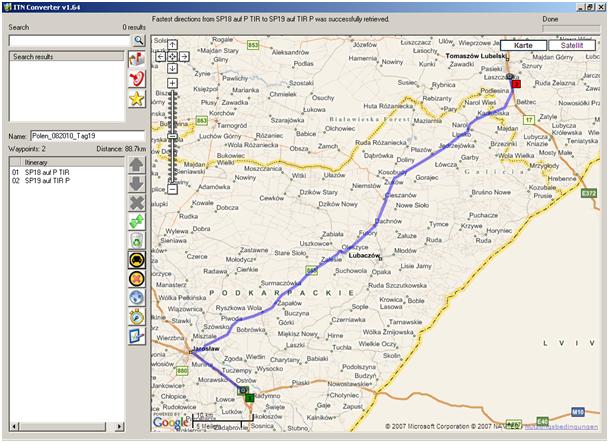The width and height of the screenshot is (609, 443).
Task: Click the Search results column header
Action: point(66,57)
